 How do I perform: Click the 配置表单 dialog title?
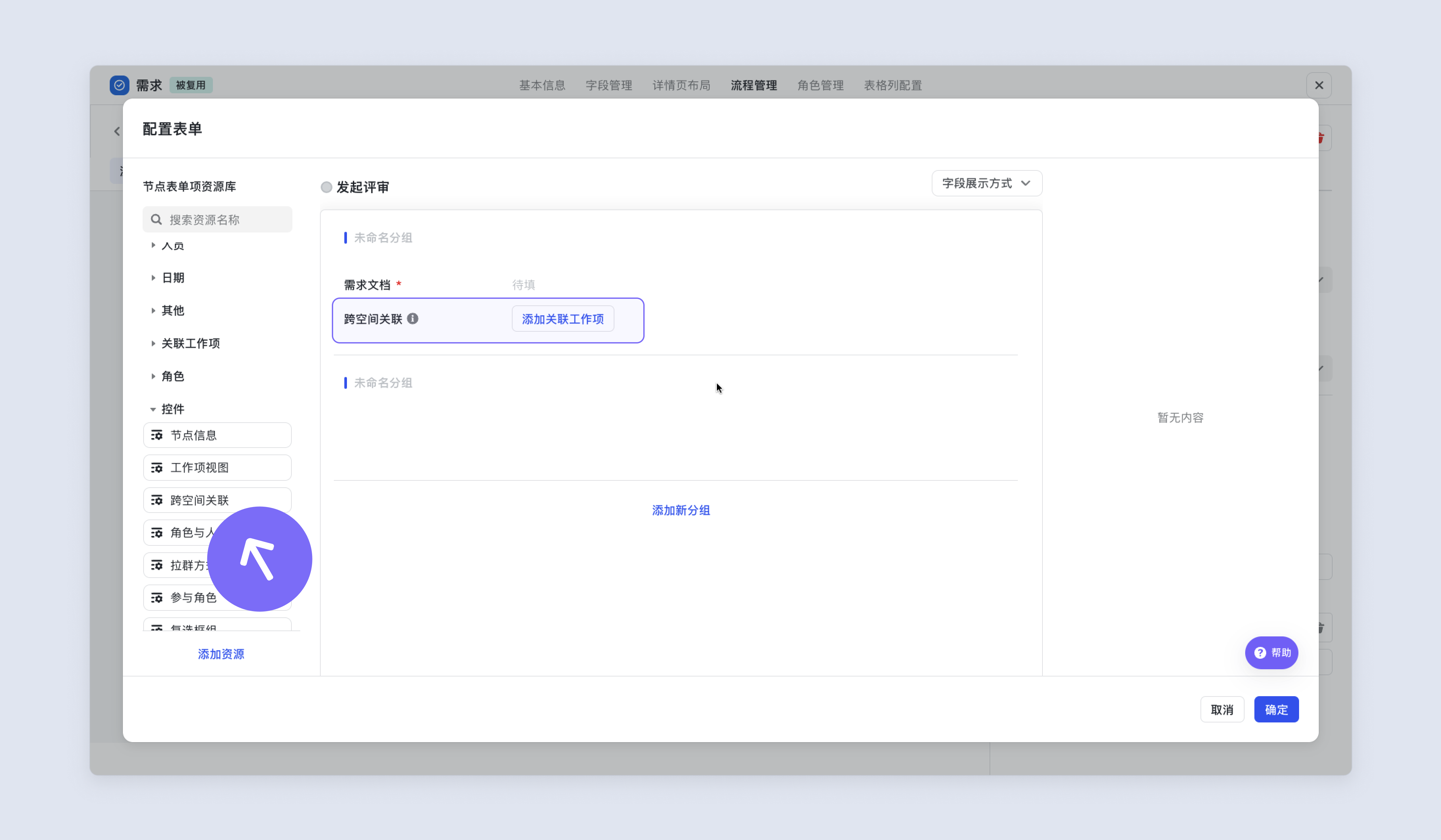click(x=172, y=129)
